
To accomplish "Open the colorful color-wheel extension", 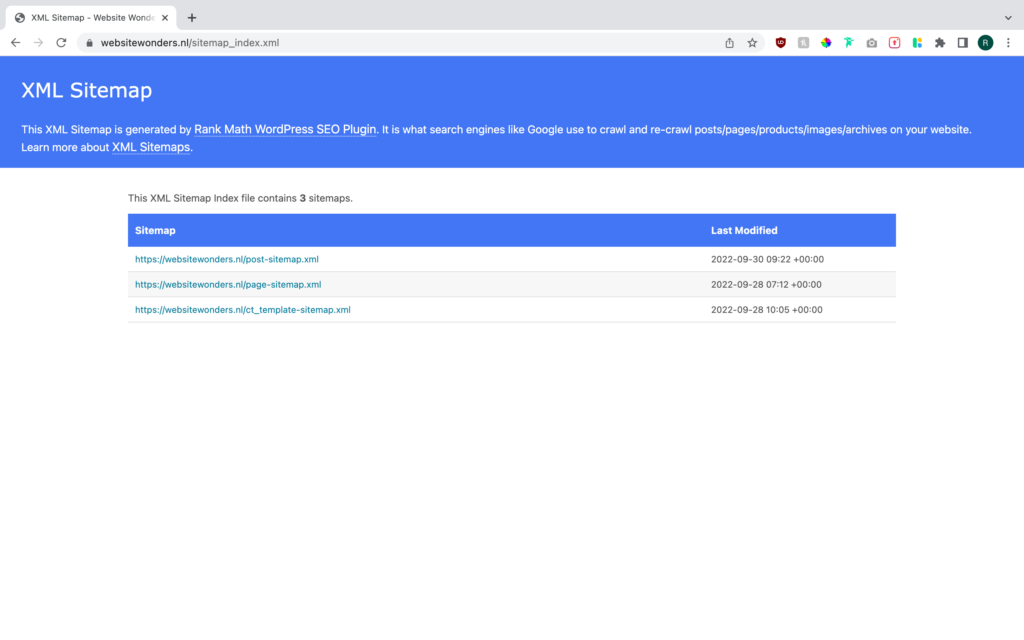I will pyautogui.click(x=824, y=42).
